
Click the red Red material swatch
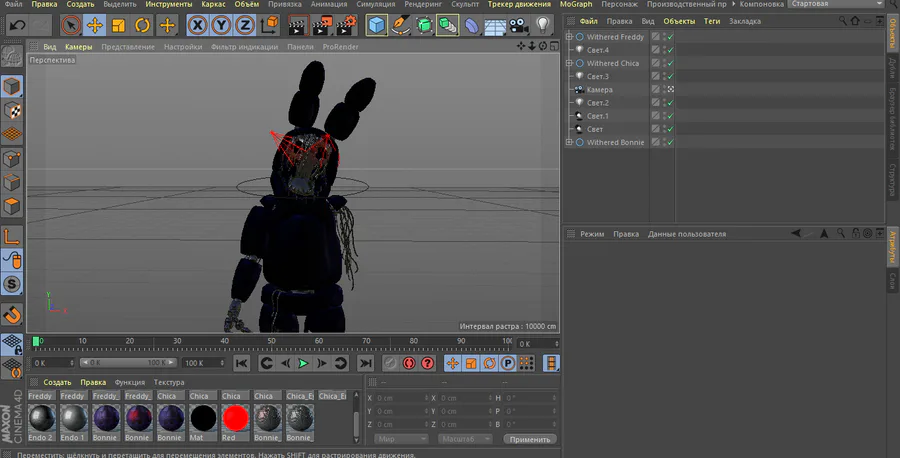[x=235, y=419]
